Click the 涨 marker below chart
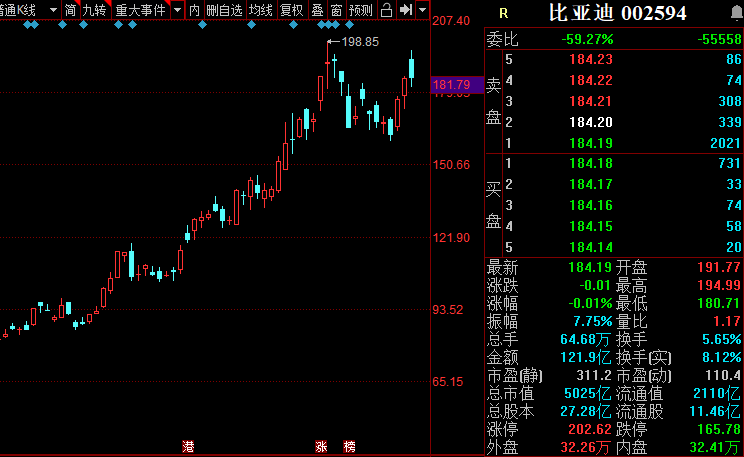Image resolution: width=744 pixels, height=457 pixels. tap(321, 446)
